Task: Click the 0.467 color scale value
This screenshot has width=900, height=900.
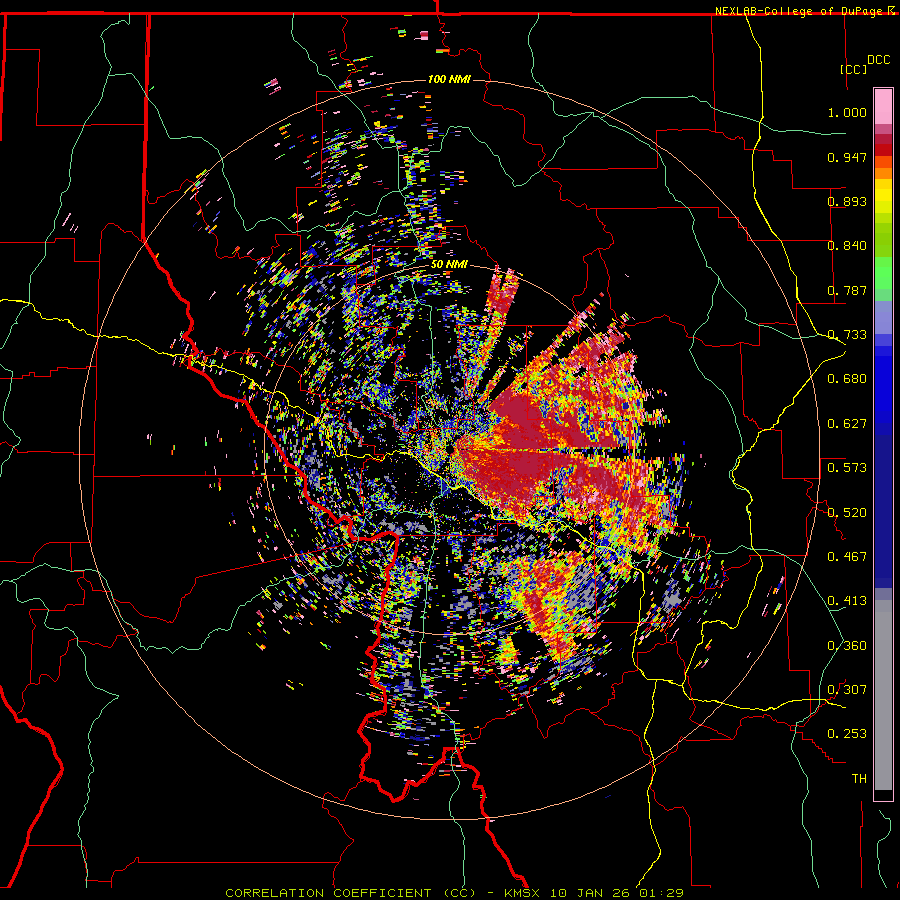Action: [847, 557]
